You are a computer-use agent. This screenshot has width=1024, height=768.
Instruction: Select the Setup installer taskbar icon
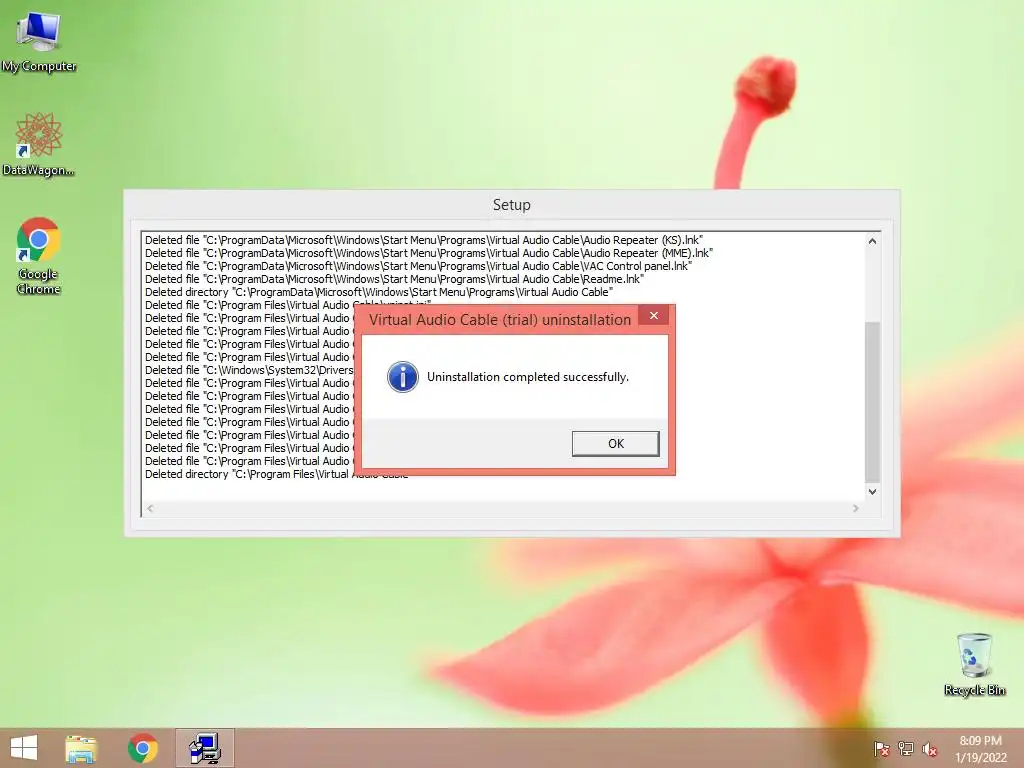[x=204, y=748]
